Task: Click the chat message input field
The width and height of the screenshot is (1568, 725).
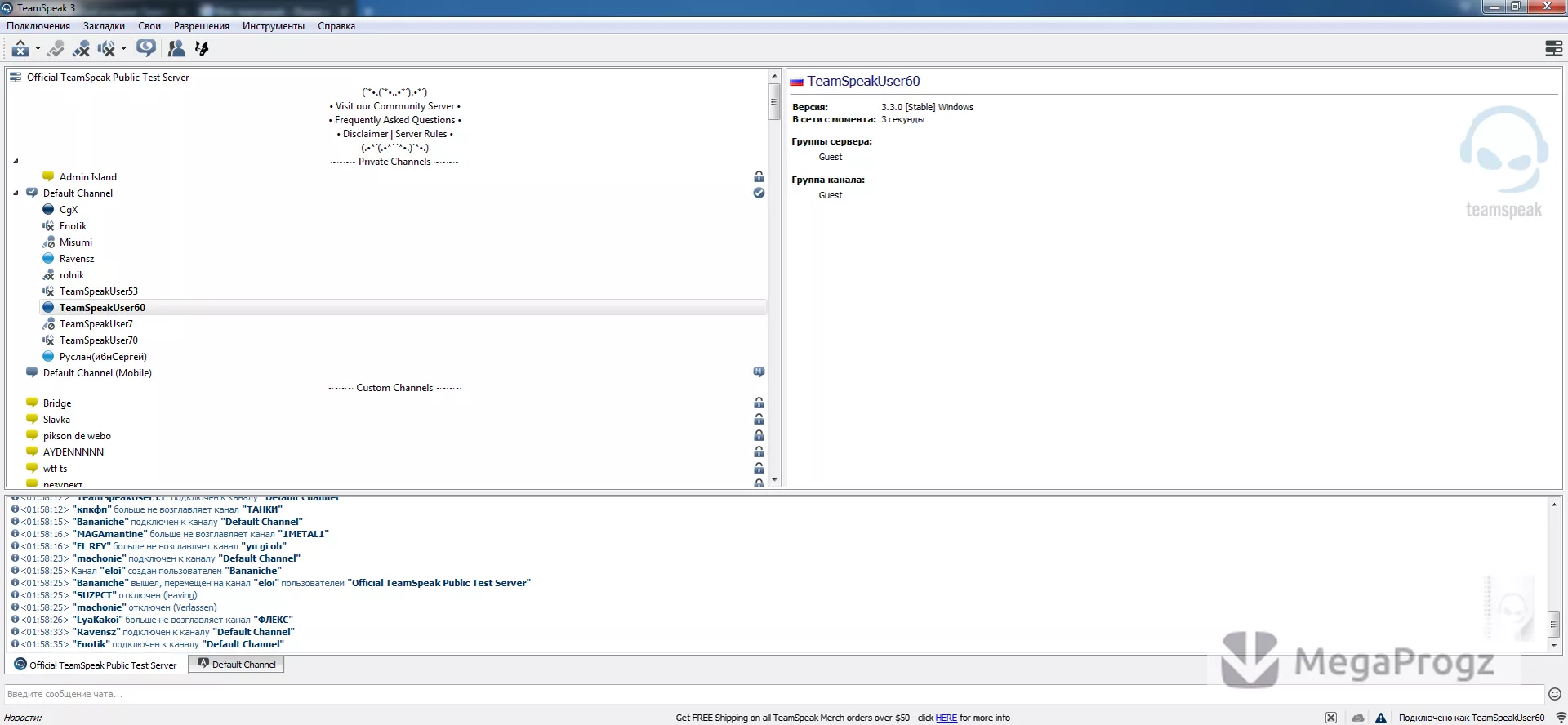Action: (x=773, y=694)
